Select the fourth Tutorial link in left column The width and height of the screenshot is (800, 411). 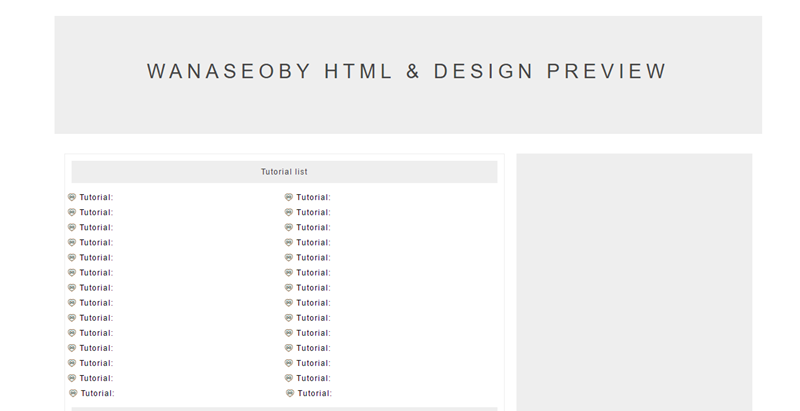96,242
